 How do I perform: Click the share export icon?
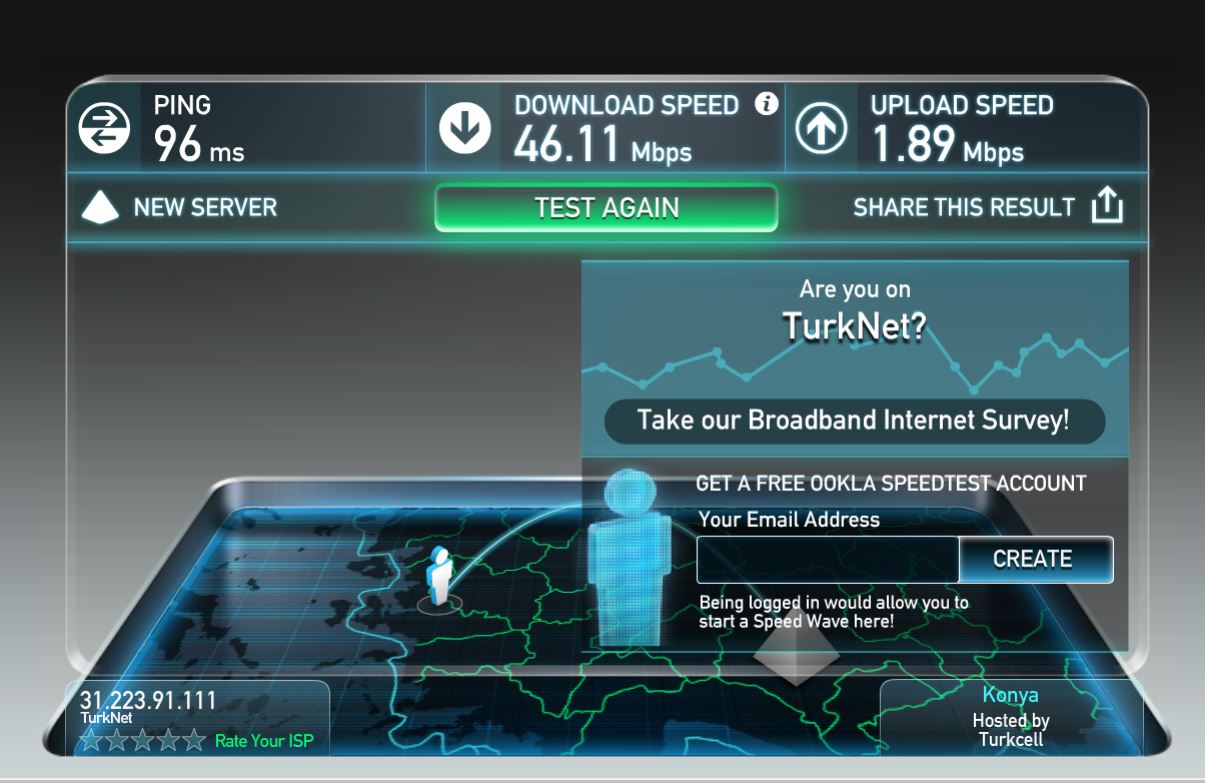[x=1107, y=206]
